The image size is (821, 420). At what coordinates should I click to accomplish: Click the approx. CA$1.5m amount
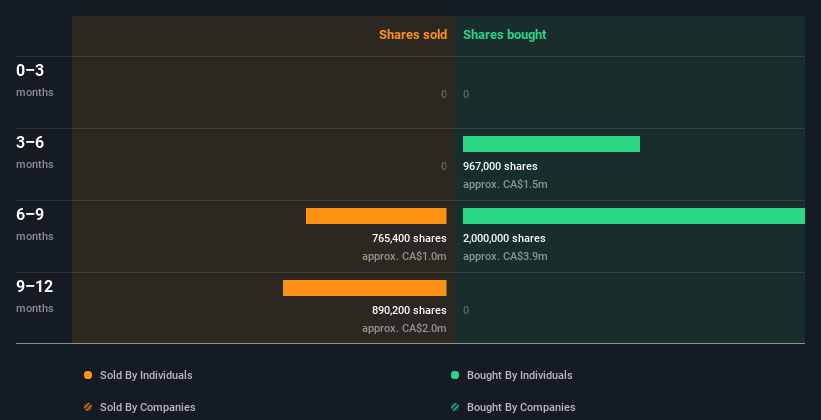(505, 185)
